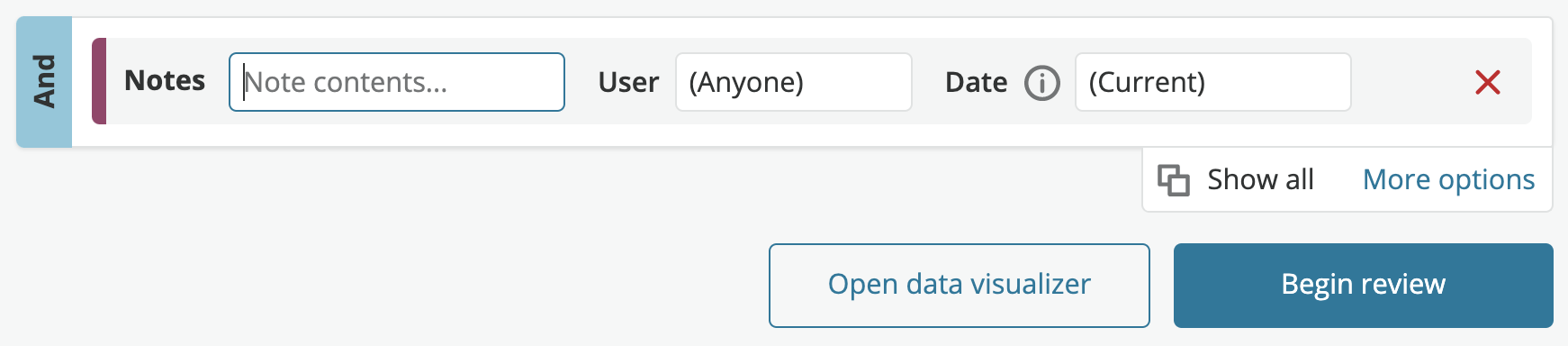Pick a date in the Current box
The height and width of the screenshot is (346, 1568).
[1212, 82]
